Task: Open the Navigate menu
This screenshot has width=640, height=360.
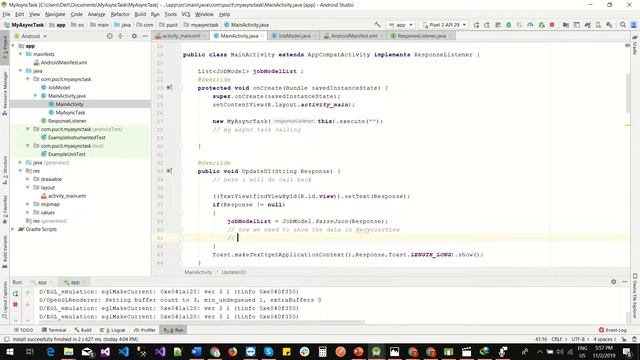Action: coord(55,14)
